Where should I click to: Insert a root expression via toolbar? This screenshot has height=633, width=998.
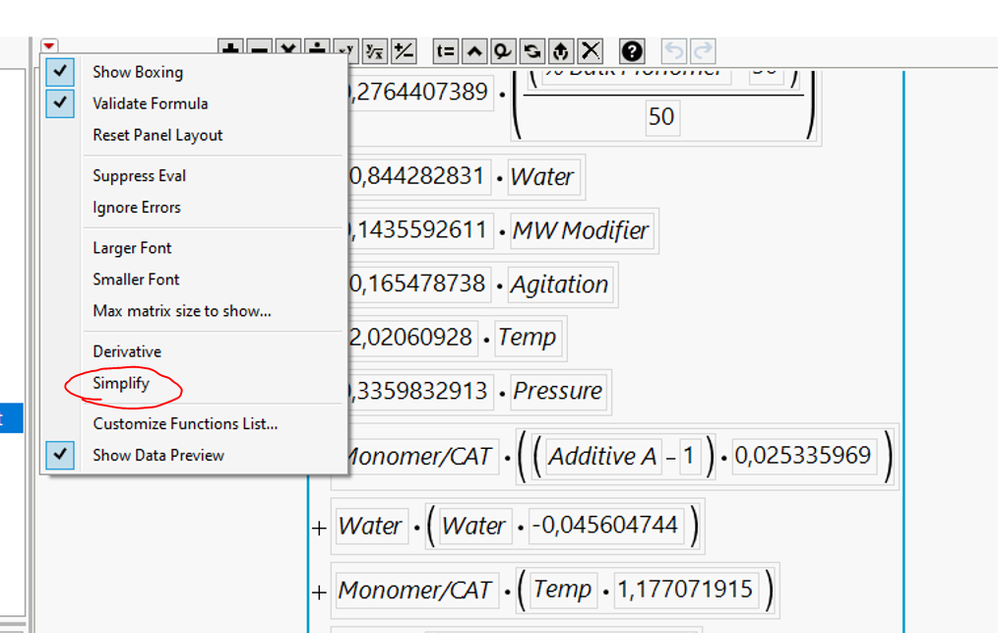tap(375, 51)
